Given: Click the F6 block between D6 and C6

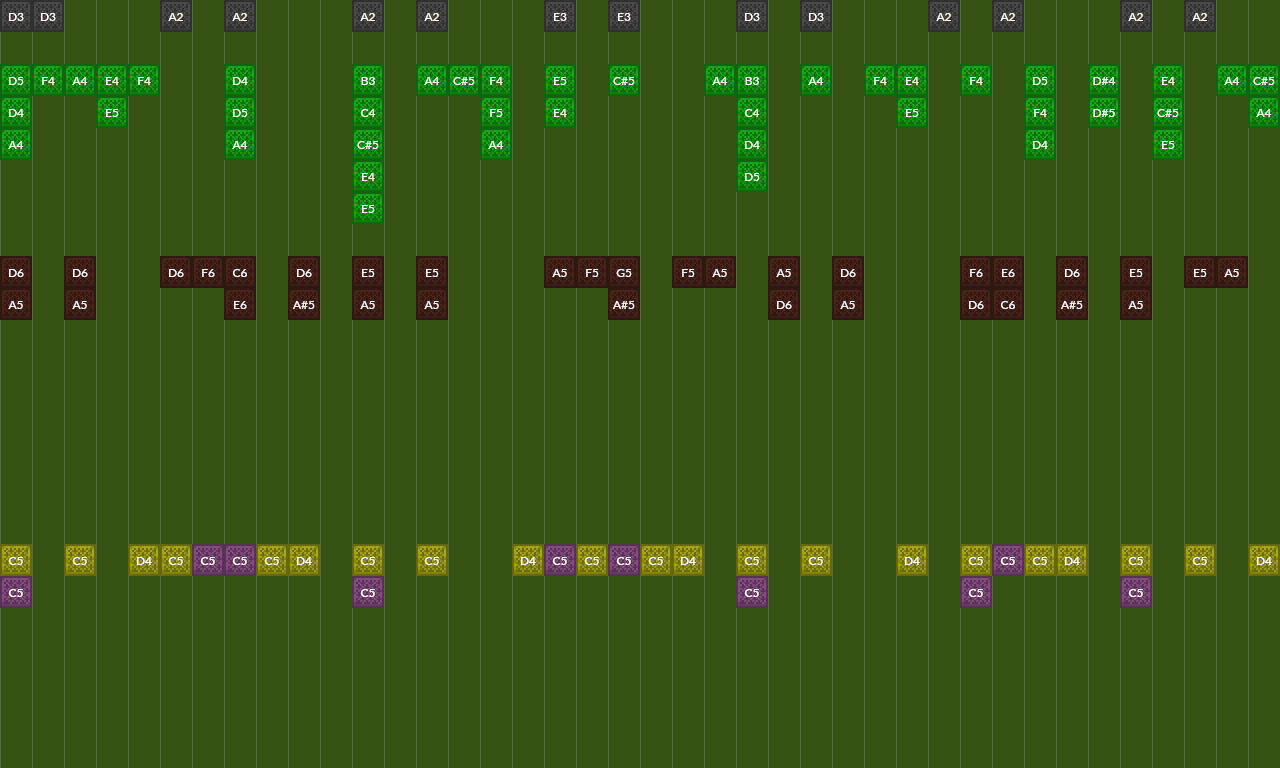Looking at the screenshot, I should click(x=208, y=272).
